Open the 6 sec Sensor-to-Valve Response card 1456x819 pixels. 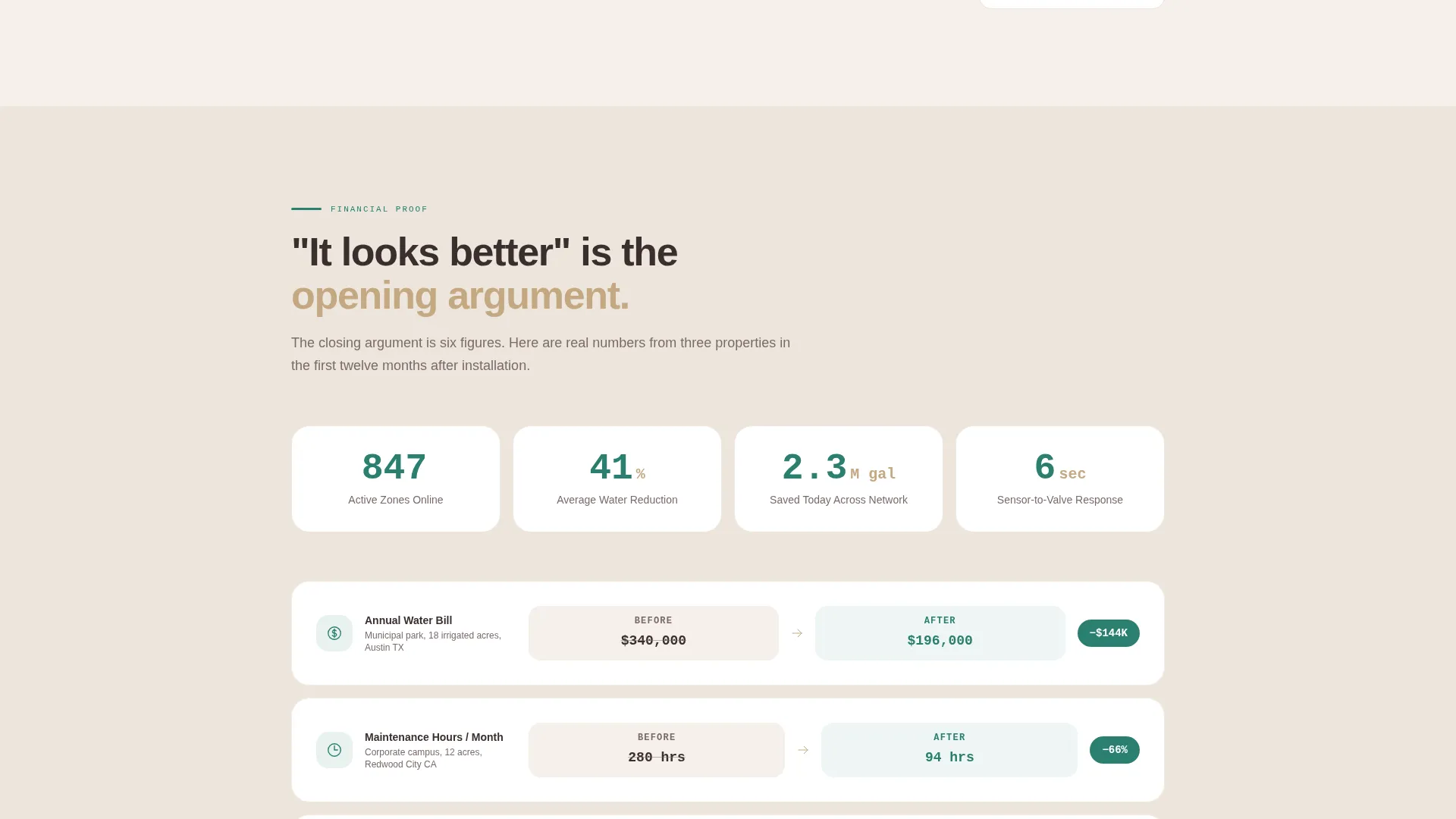point(1060,479)
